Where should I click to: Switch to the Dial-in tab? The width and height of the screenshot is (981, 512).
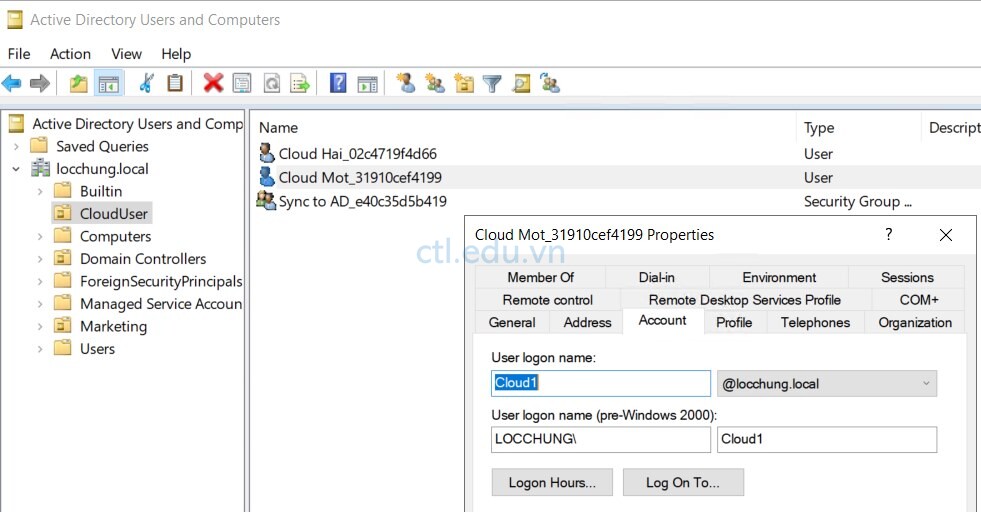point(656,277)
